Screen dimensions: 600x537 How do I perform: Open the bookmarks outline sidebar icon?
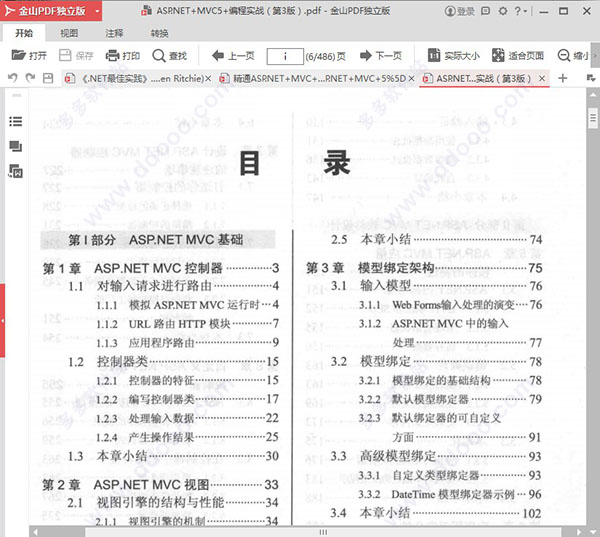[x=16, y=121]
